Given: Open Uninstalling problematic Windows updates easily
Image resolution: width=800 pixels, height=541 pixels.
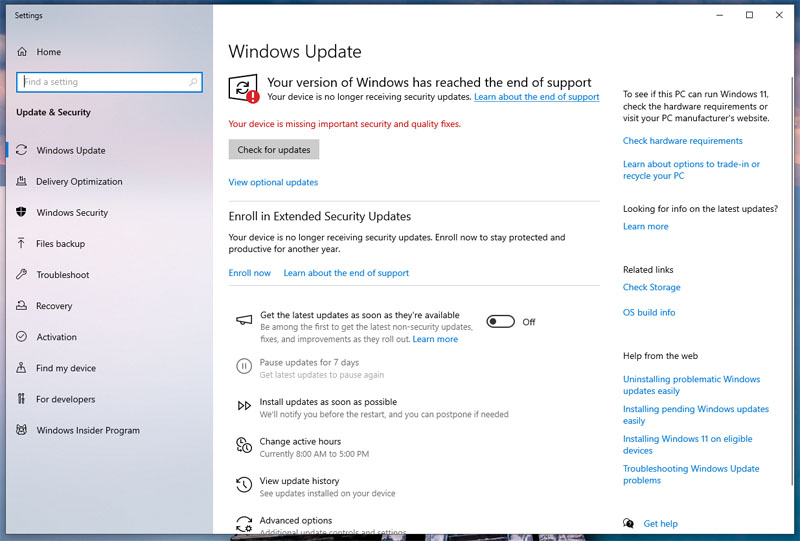Looking at the screenshot, I should [x=691, y=385].
